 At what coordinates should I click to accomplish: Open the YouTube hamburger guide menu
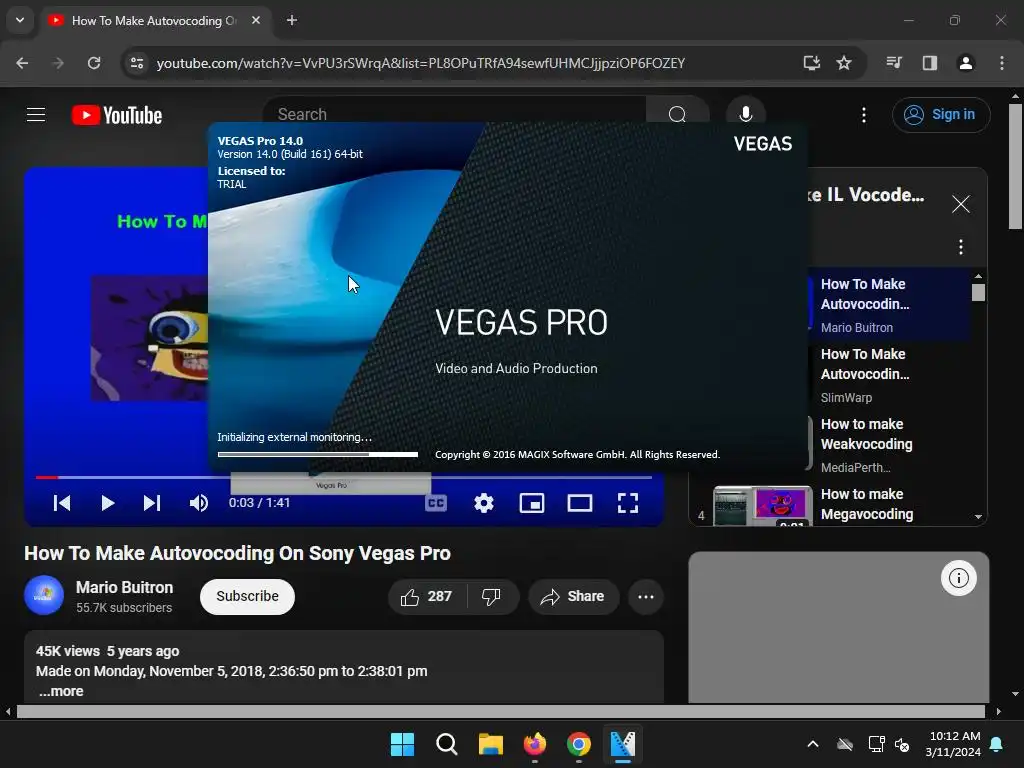[x=36, y=115]
